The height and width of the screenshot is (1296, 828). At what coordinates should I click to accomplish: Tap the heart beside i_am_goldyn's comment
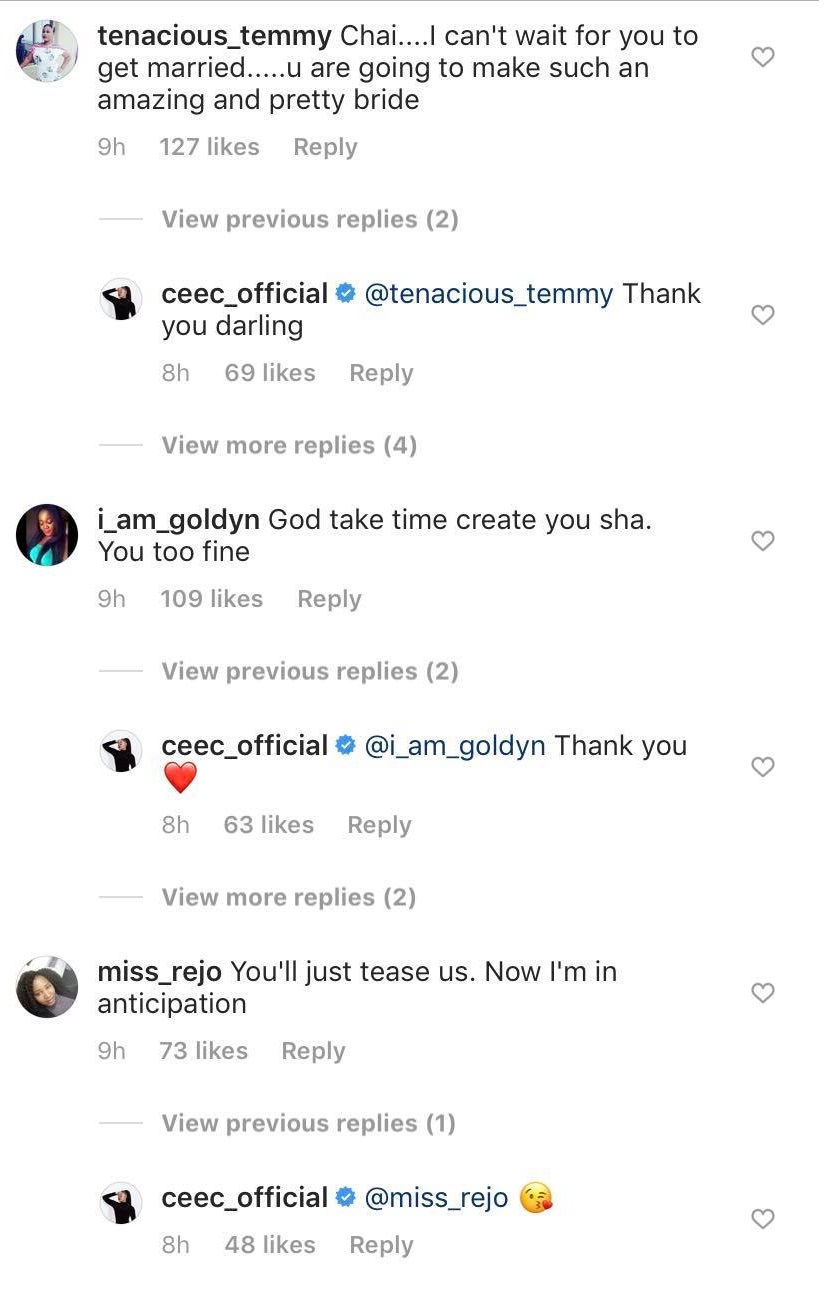[763, 541]
